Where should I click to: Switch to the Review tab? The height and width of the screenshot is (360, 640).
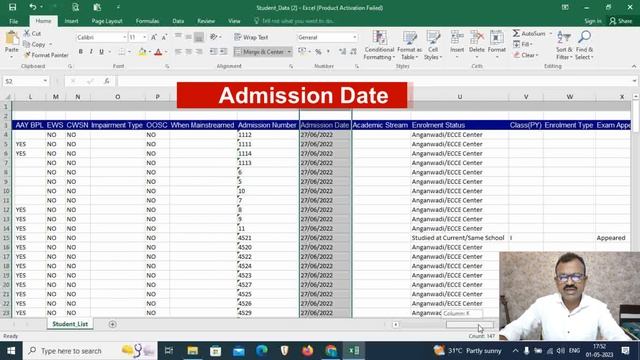(x=206, y=21)
